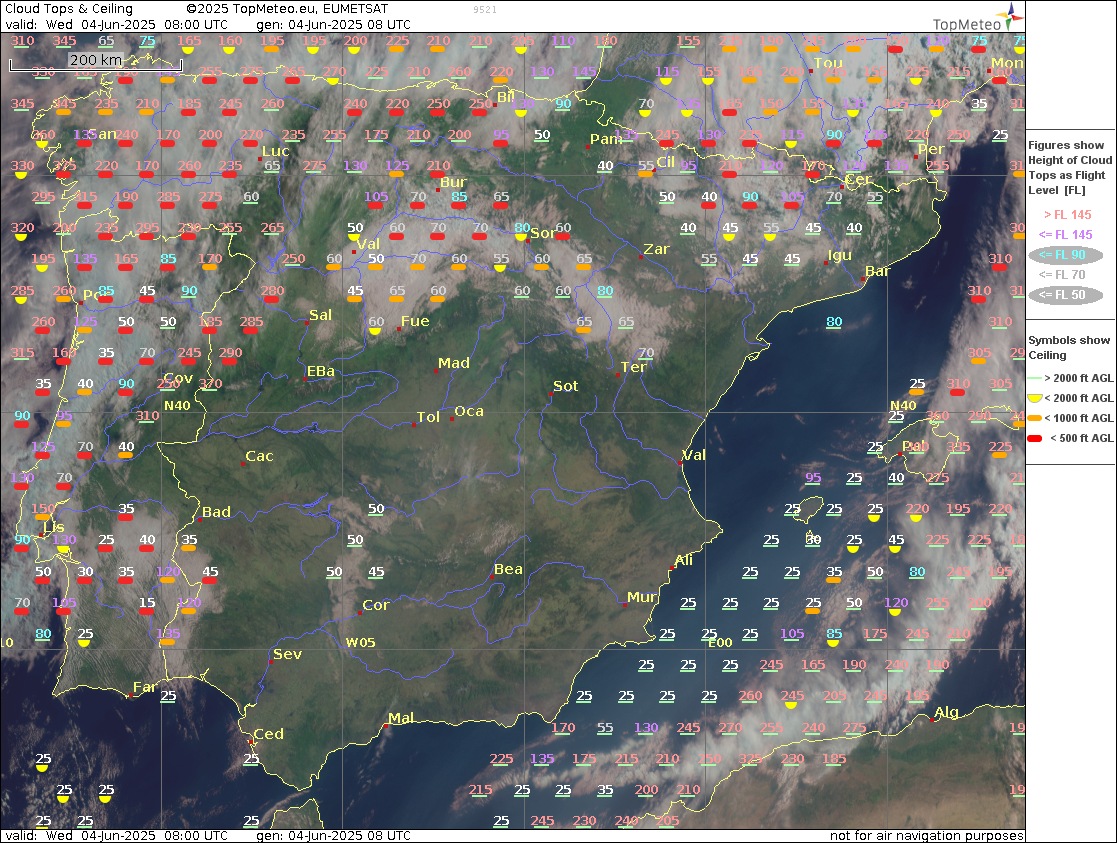Select the '<= FL 90' legend oval
This screenshot has width=1117, height=843.
pyautogui.click(x=1065, y=254)
